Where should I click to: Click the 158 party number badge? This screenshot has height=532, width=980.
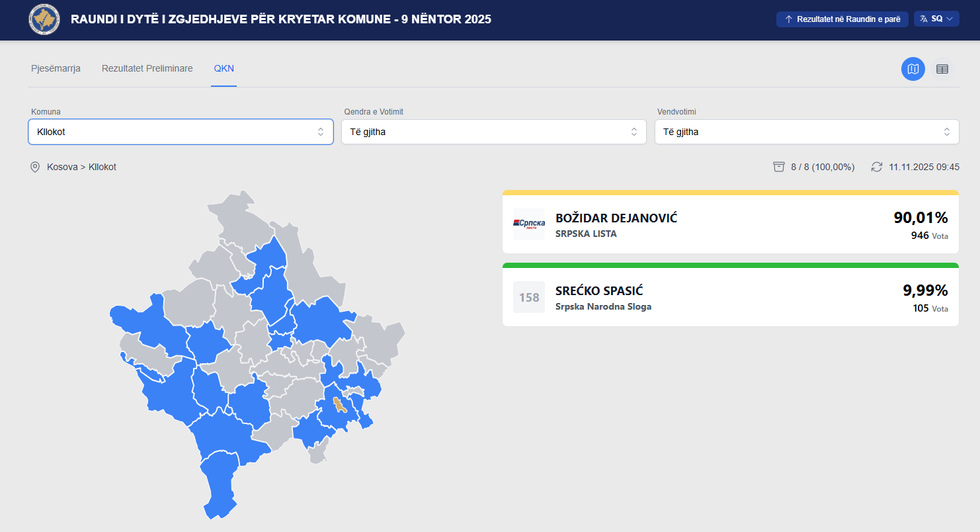click(529, 297)
